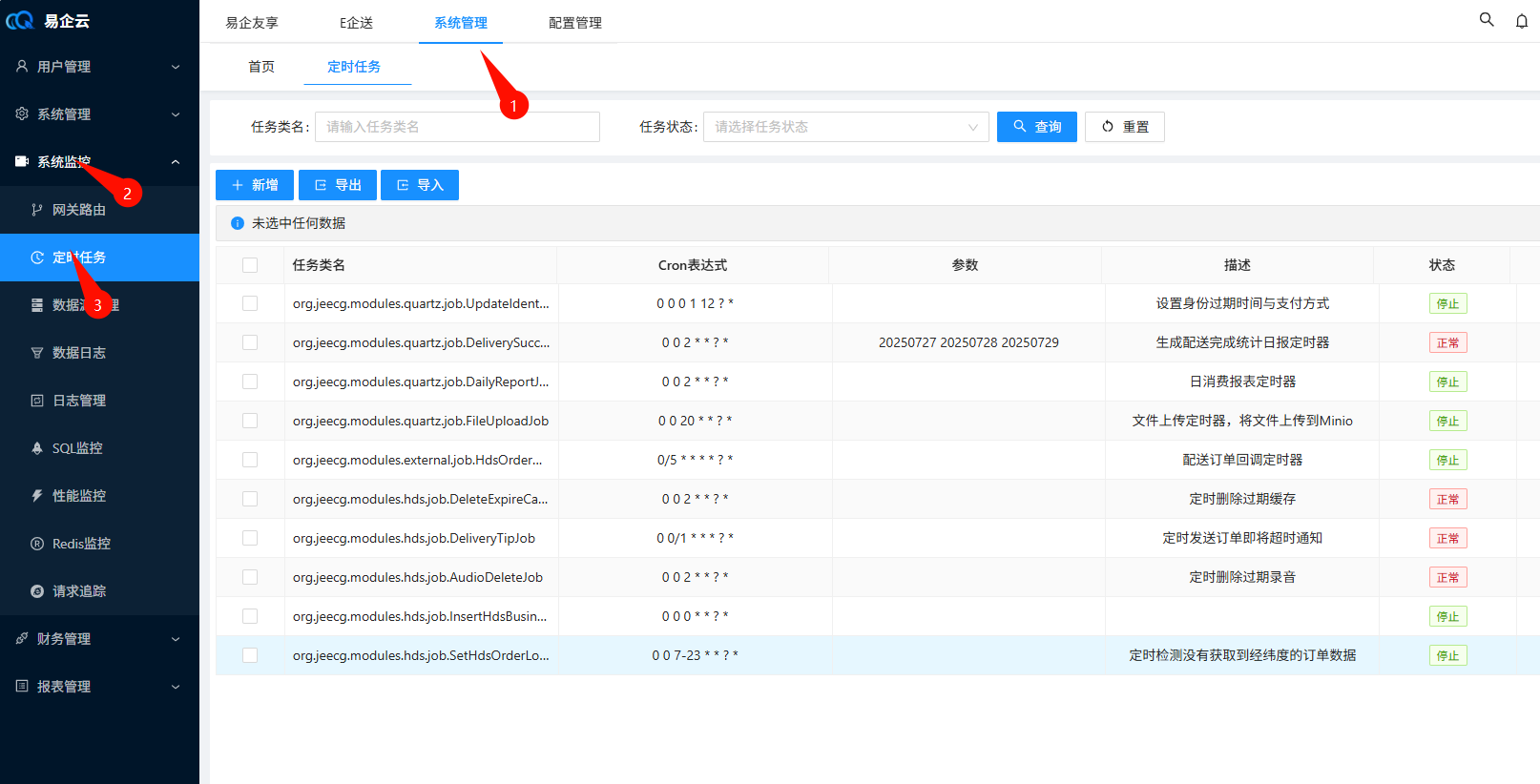The width and height of the screenshot is (1540, 784).
Task: Switch to the E企送 top tab
Action: point(356,23)
